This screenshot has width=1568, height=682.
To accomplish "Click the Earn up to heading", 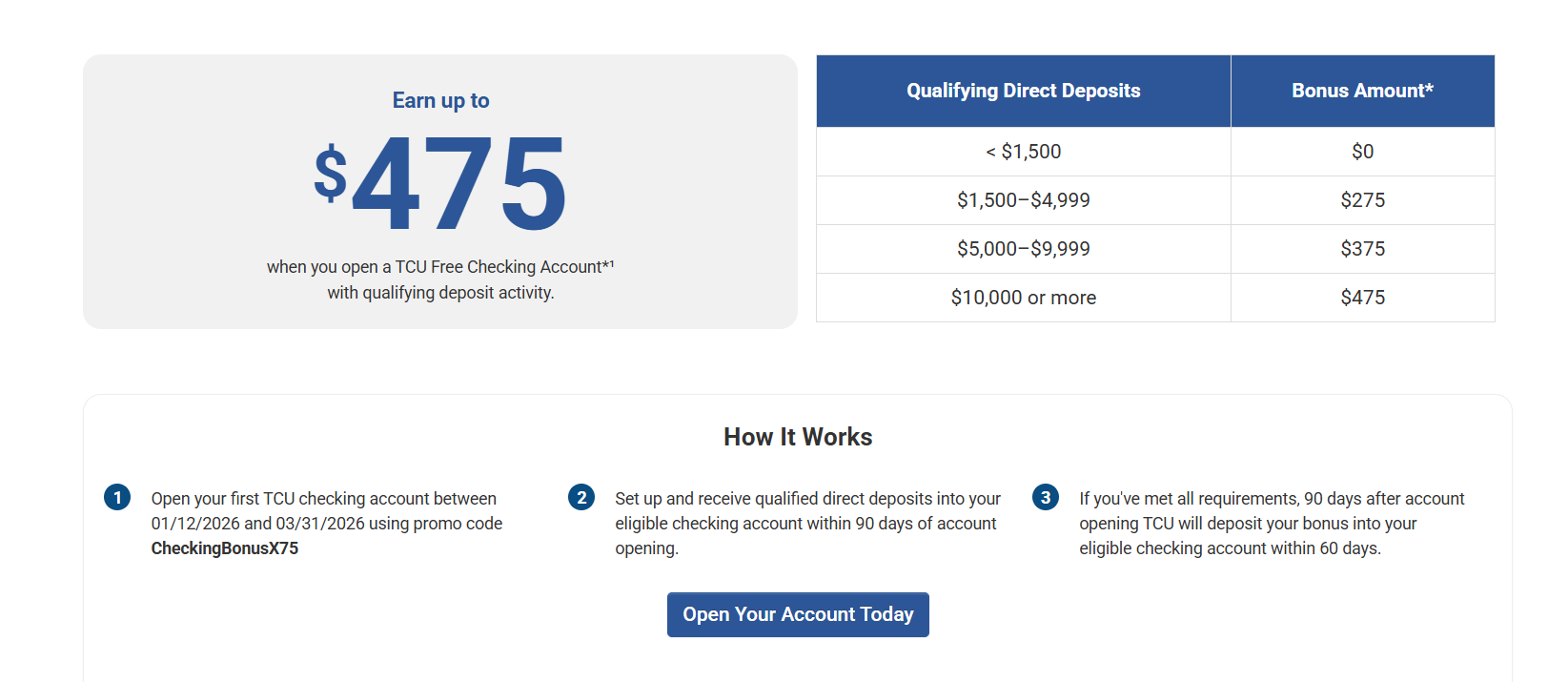I will pos(440,100).
